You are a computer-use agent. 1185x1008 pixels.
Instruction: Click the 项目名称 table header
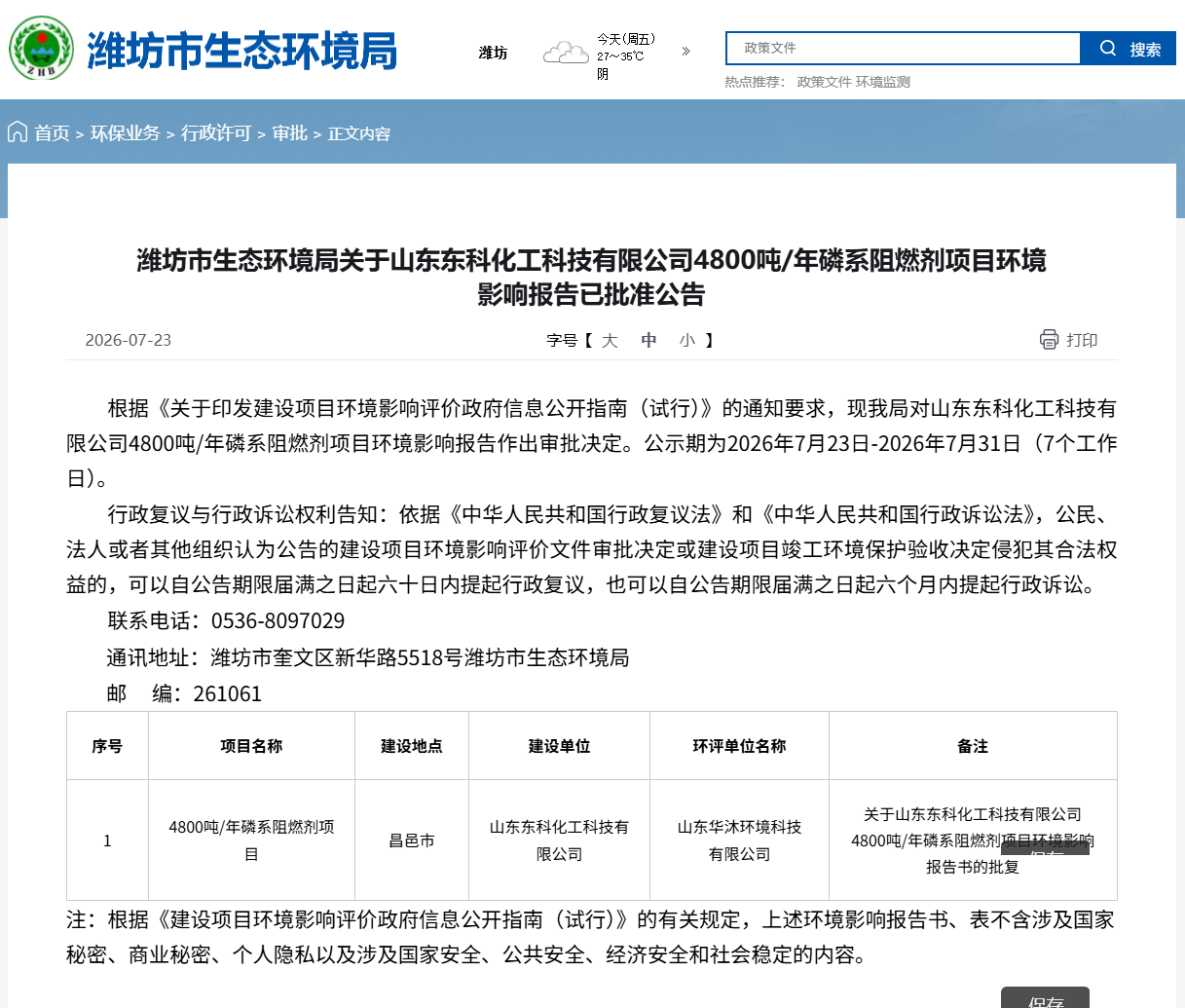pos(251,746)
